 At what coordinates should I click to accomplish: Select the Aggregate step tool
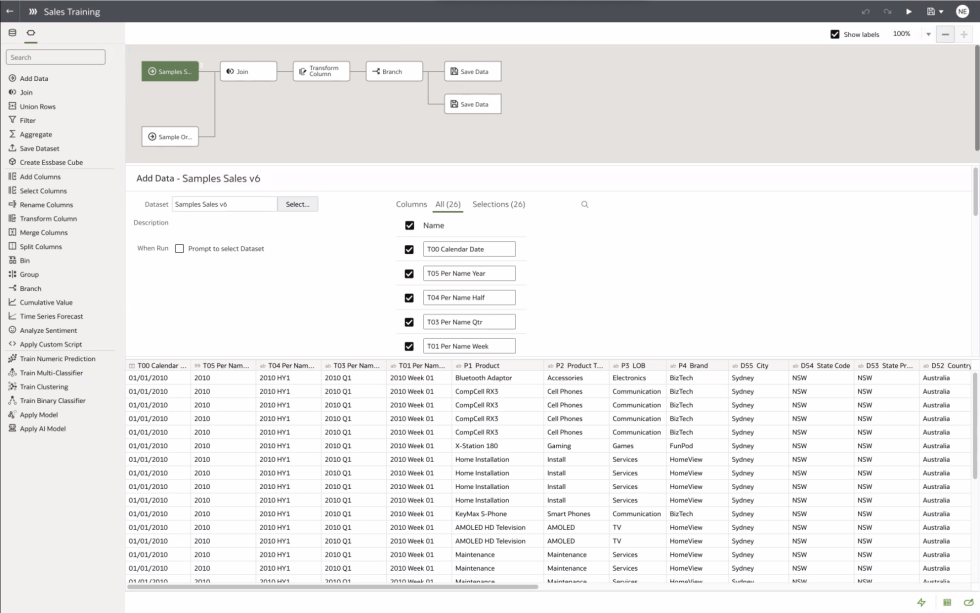(x=35, y=134)
